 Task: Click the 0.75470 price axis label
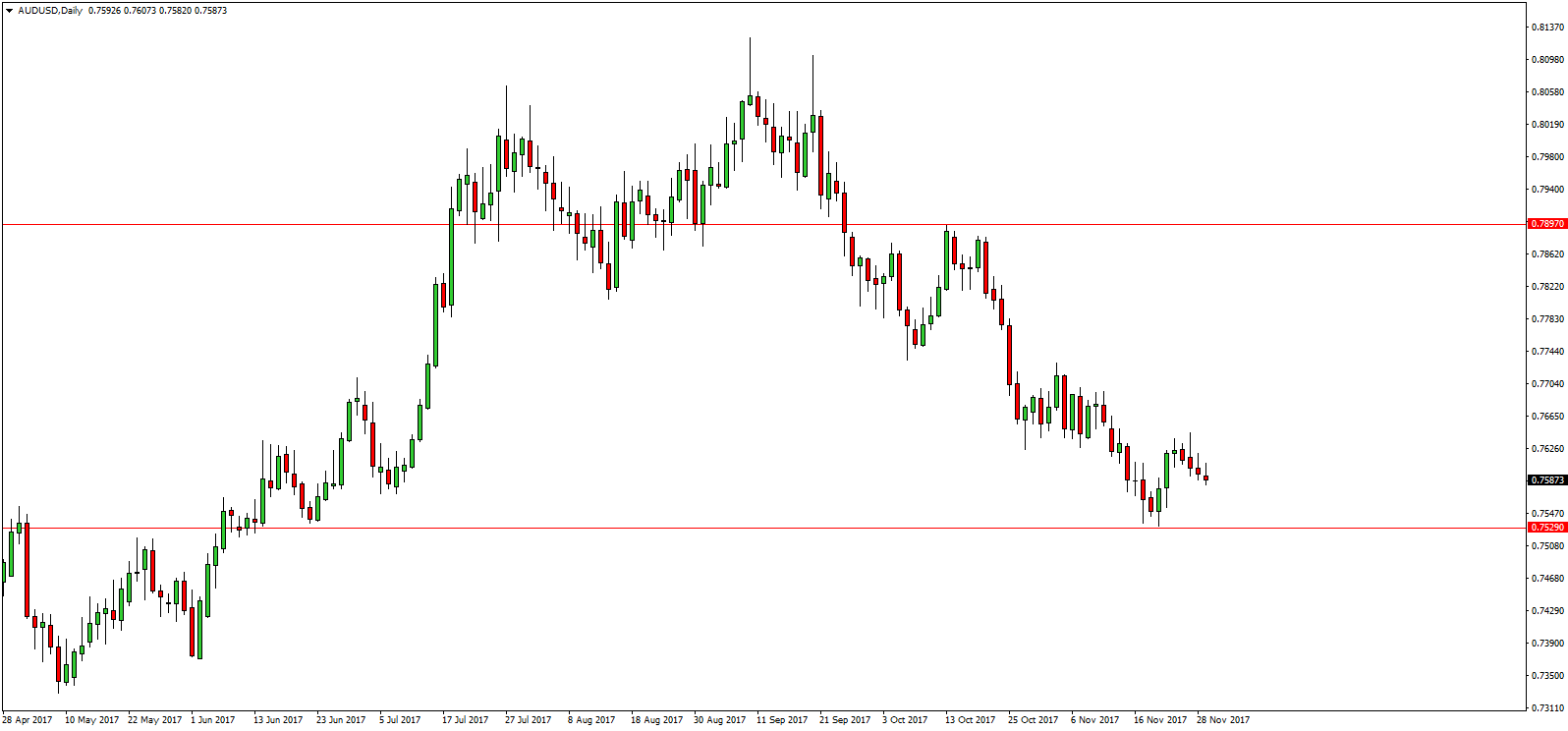(x=1547, y=513)
